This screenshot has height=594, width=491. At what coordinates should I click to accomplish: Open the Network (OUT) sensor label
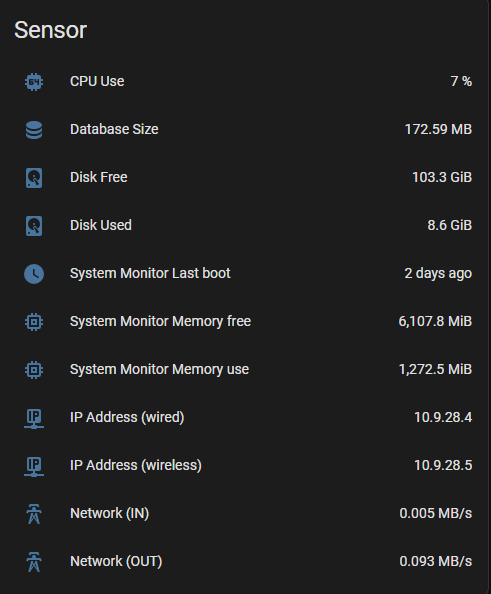point(116,561)
